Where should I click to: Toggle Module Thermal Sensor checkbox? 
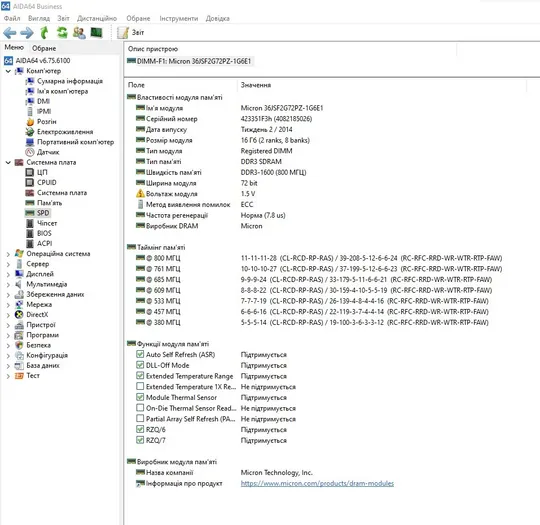[x=140, y=397]
